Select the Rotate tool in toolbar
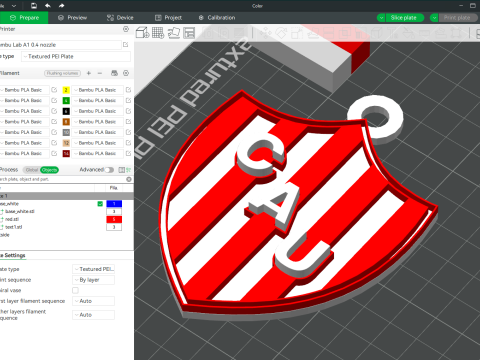This screenshot has height=360, width=480. click(281, 33)
